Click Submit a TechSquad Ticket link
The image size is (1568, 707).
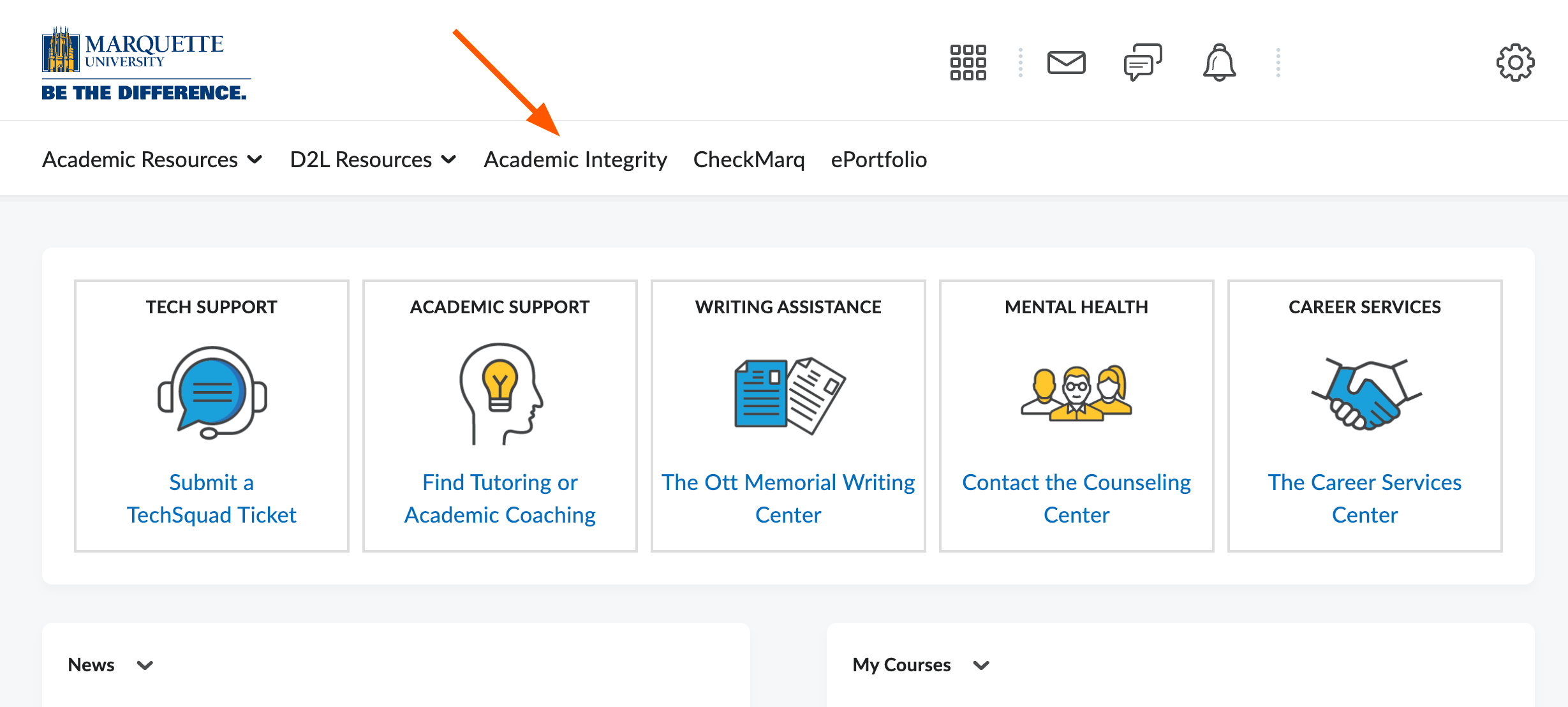211,498
